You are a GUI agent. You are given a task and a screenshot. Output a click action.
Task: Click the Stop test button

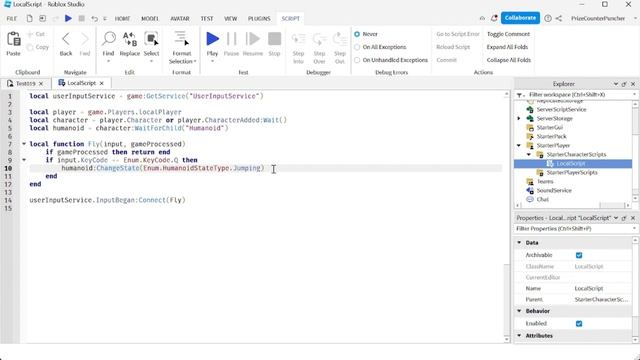pos(274,39)
